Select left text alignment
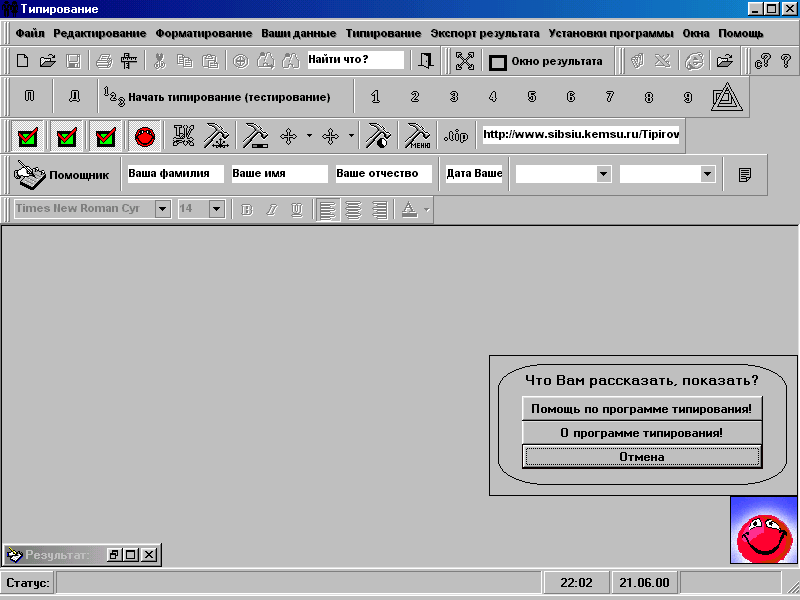Screen dimensions: 800x600 pyautogui.click(x=328, y=210)
